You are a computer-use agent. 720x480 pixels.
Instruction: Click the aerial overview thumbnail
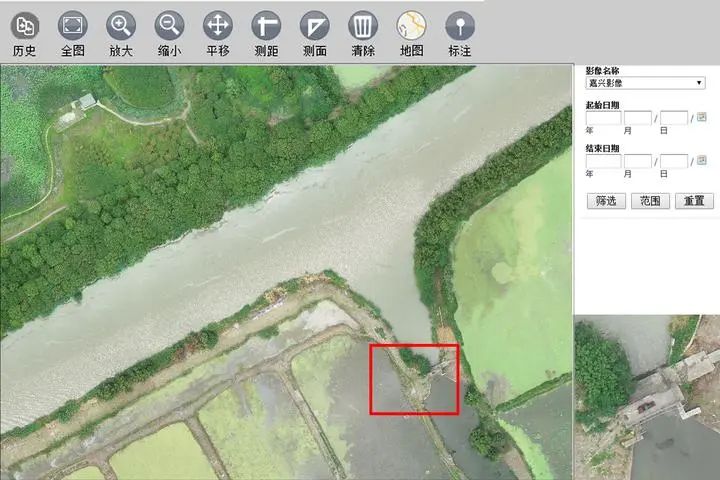click(x=647, y=397)
